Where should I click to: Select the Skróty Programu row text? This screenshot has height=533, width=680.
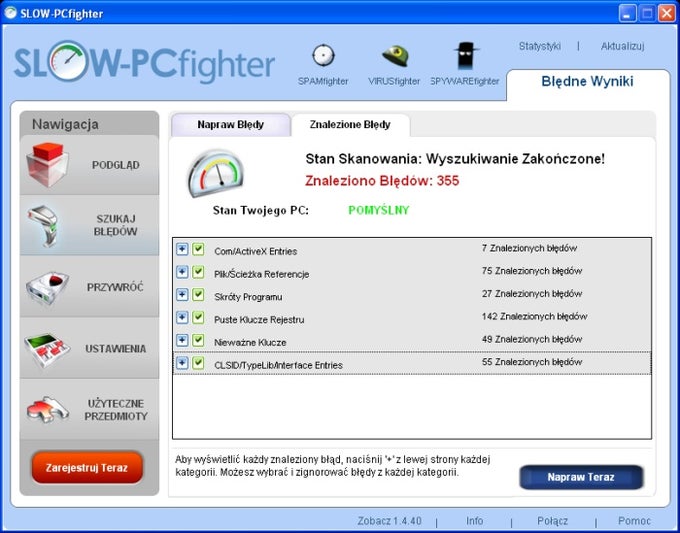click(248, 297)
